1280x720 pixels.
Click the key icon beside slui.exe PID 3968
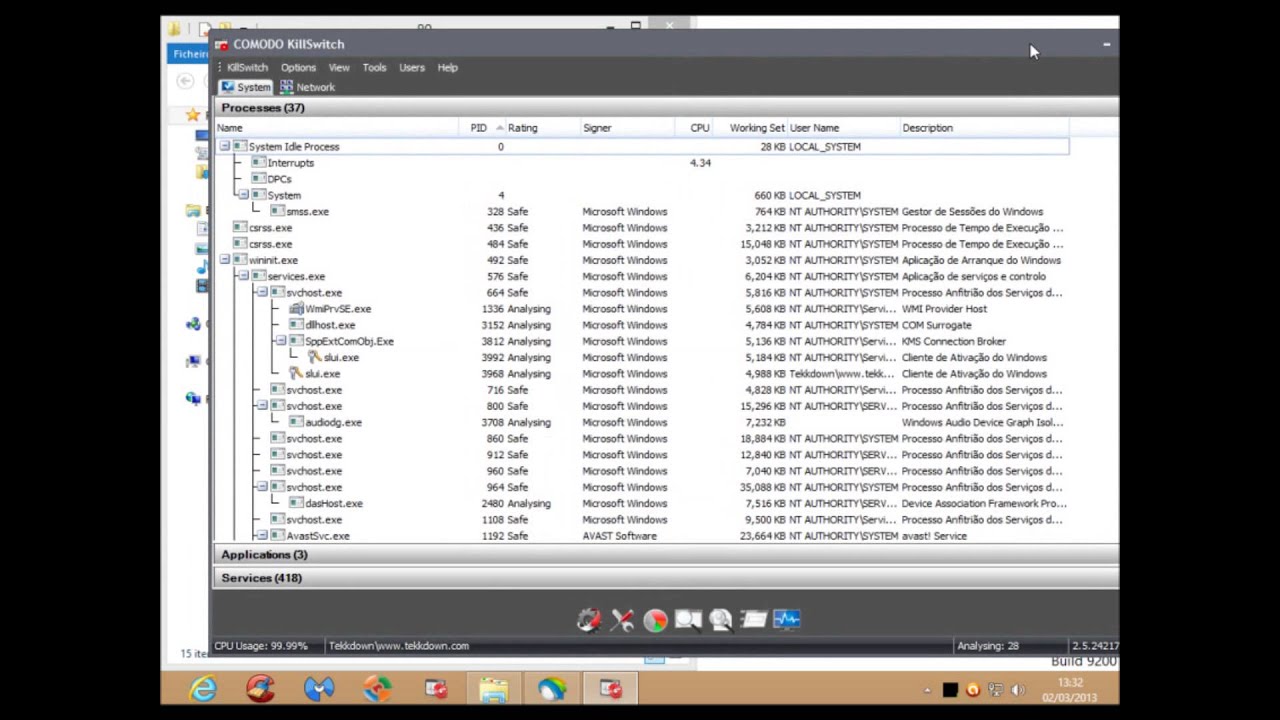click(296, 374)
